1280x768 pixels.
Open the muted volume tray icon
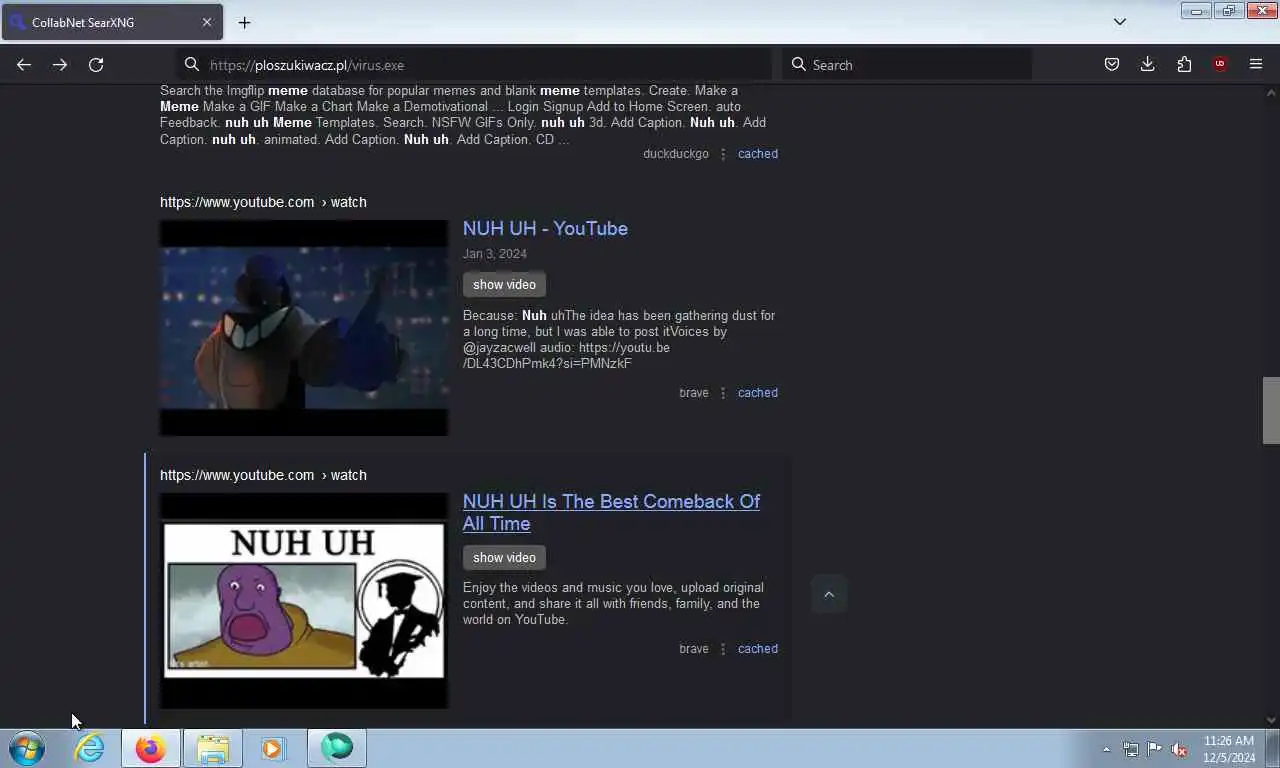1179,749
